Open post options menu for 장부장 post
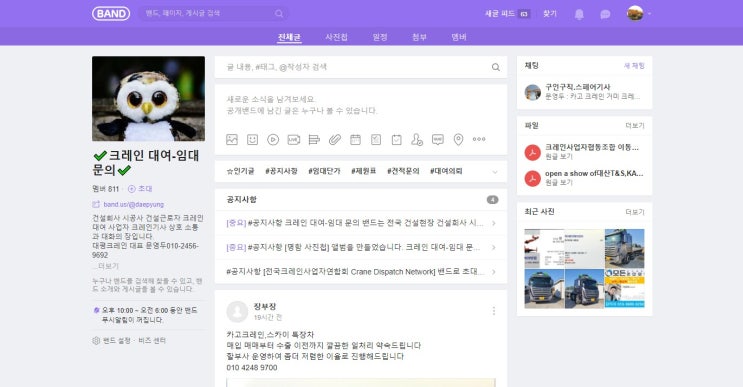743x387 pixels. point(494,311)
